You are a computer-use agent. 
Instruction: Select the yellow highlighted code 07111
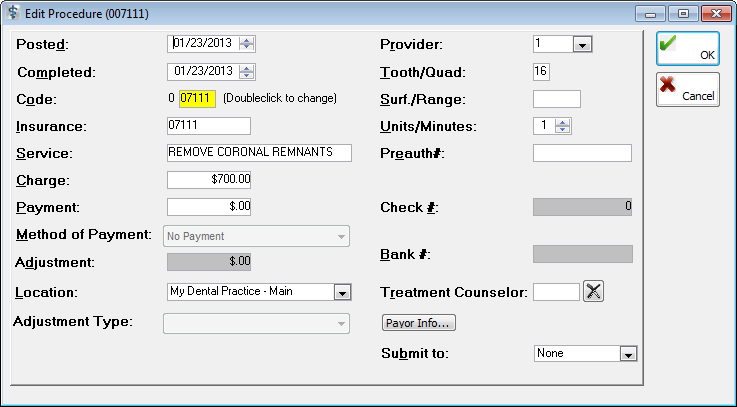click(x=197, y=99)
